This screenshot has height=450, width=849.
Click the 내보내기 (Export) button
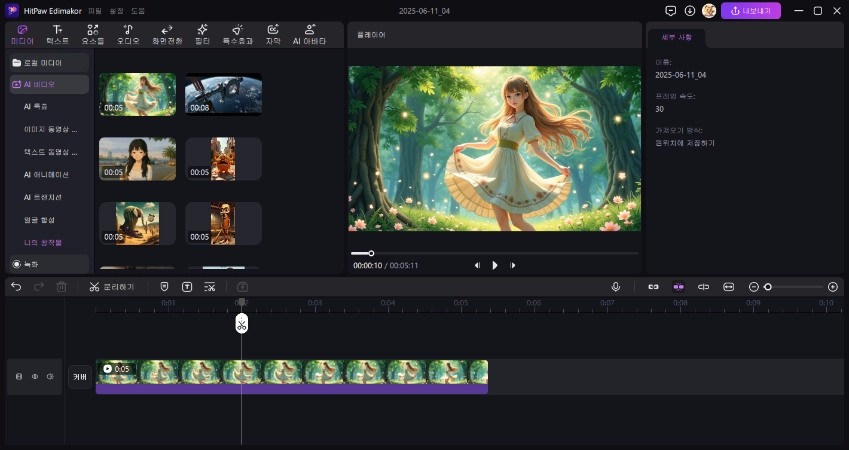750,11
